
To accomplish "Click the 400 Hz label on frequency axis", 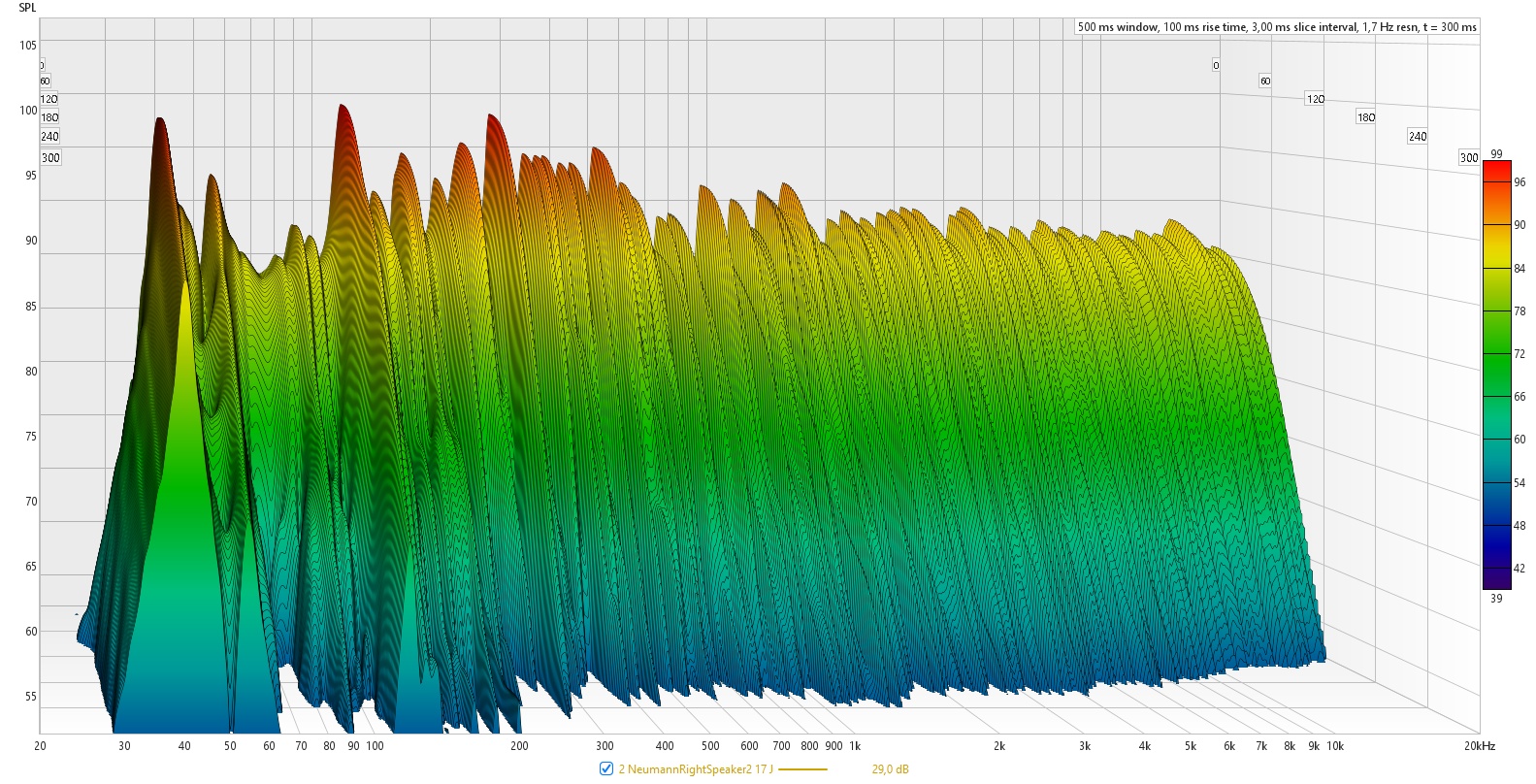I will tap(665, 746).
